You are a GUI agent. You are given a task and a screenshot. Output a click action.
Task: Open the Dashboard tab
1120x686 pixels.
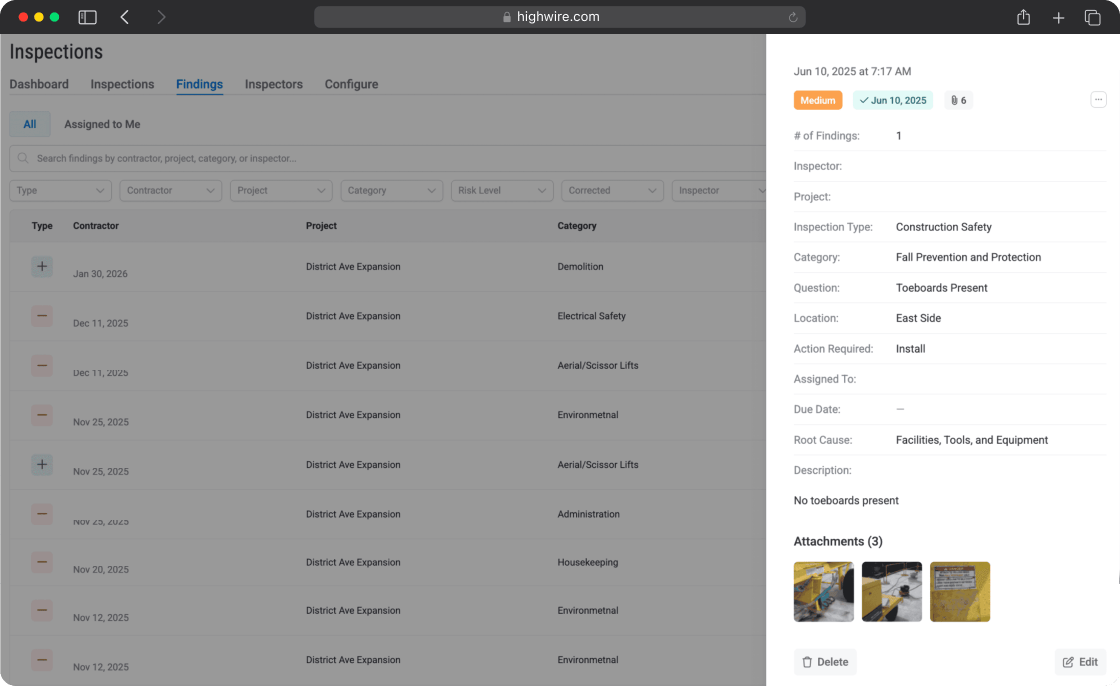point(39,84)
